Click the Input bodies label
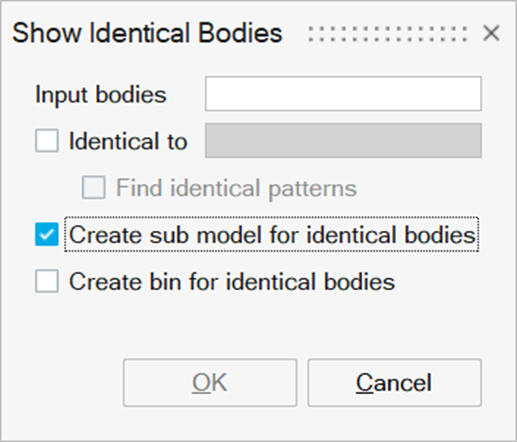This screenshot has height=442, width=517. pyautogui.click(x=101, y=95)
